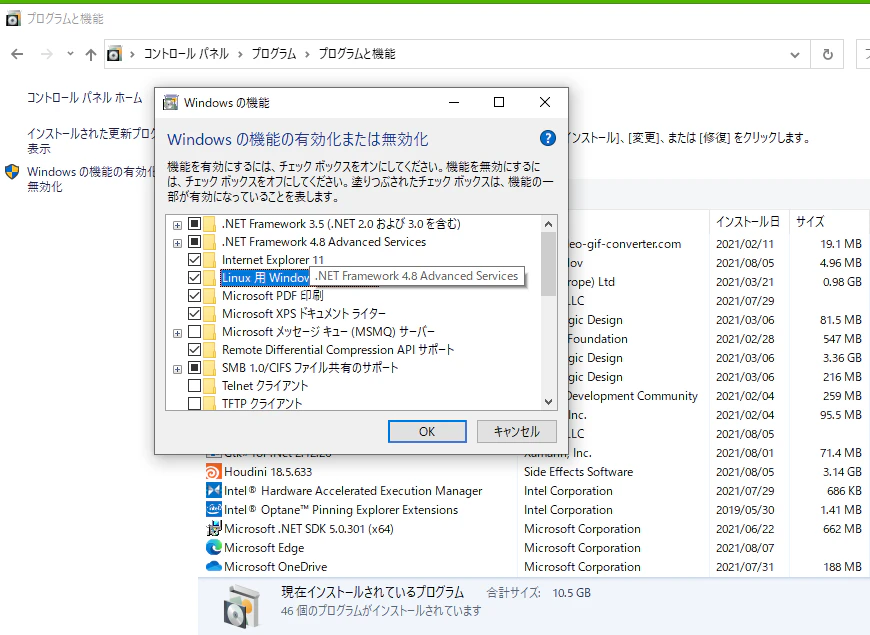Image resolution: width=870 pixels, height=635 pixels.
Task: Select the Houdini 18.5.633 program row
Action: [x=535, y=472]
